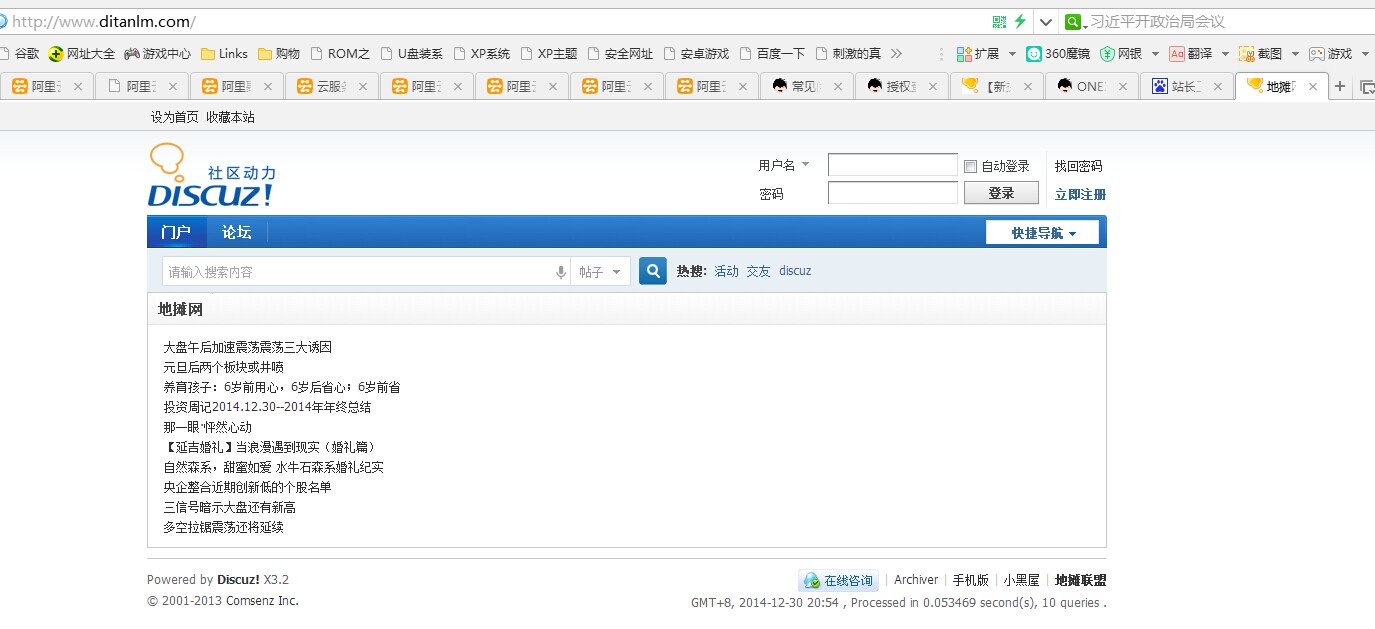Click 设为首页 link
Viewport: 1375px width, 629px height.
pos(175,117)
